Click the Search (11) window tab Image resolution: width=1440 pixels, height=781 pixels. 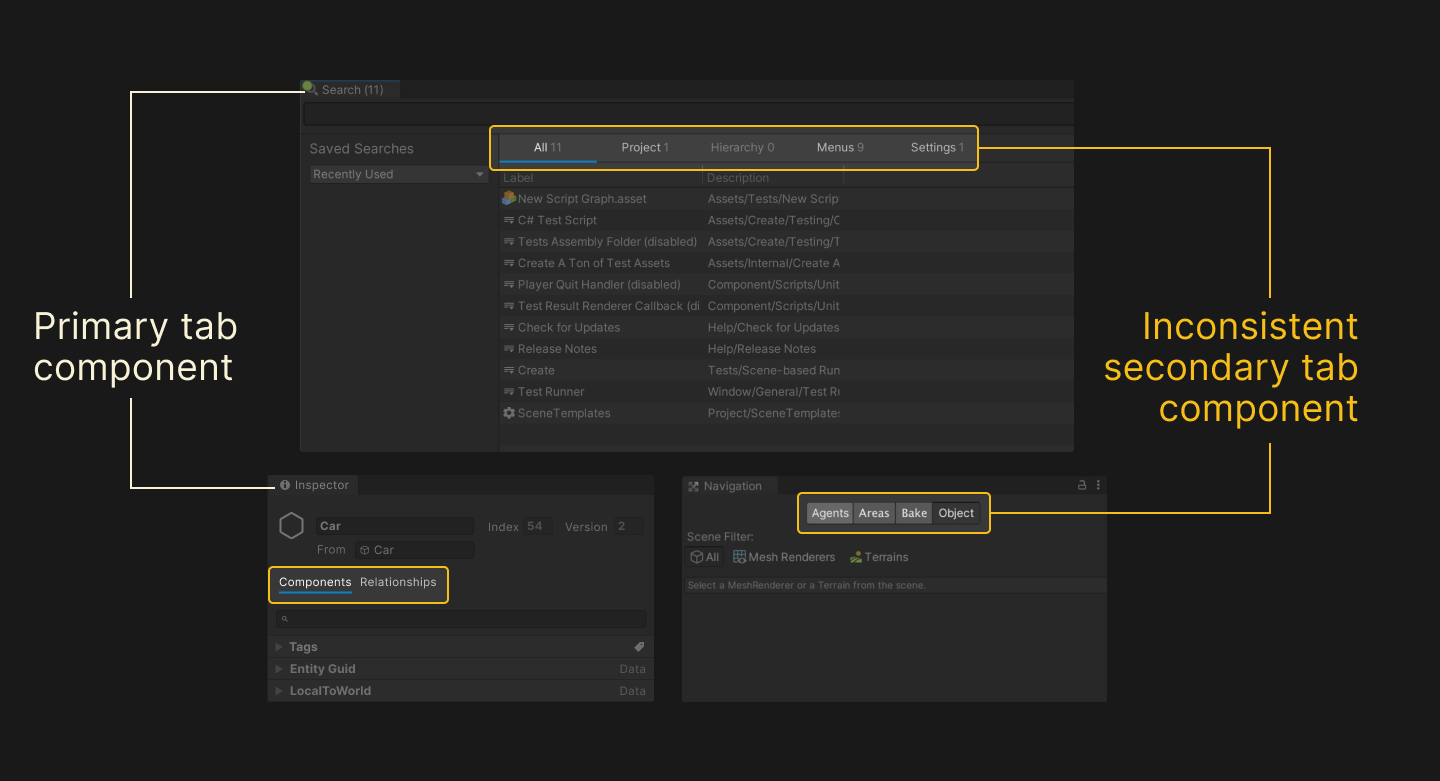point(350,90)
